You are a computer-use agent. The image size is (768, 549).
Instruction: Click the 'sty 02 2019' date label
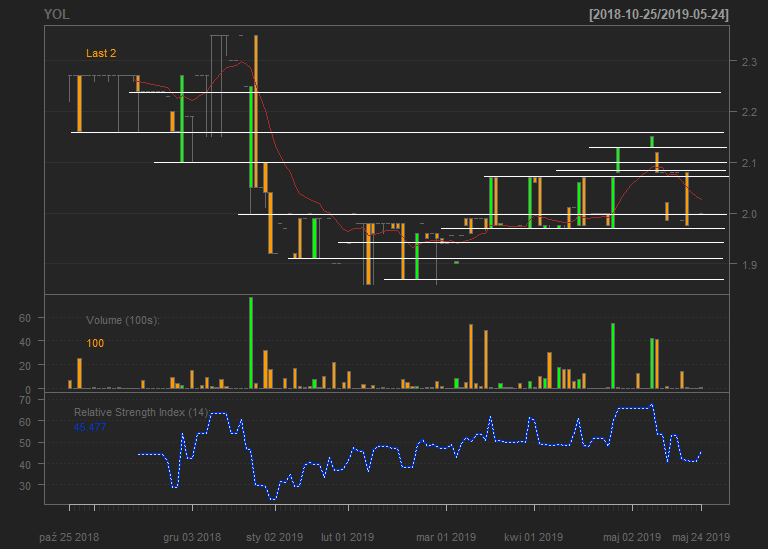click(274, 537)
